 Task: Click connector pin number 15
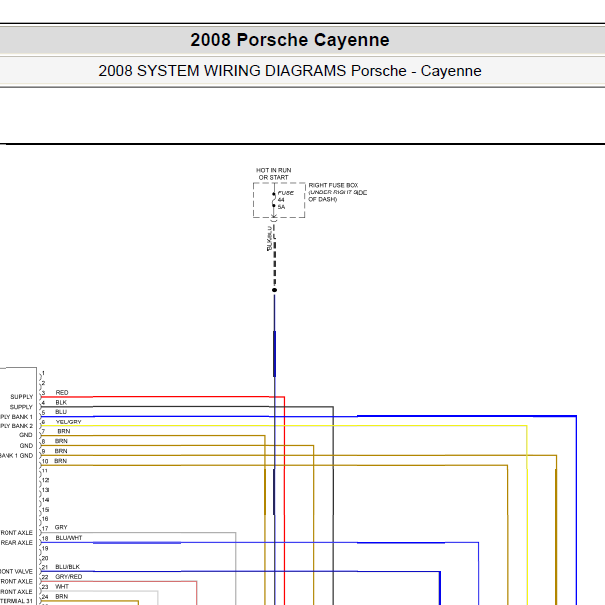tap(46, 510)
